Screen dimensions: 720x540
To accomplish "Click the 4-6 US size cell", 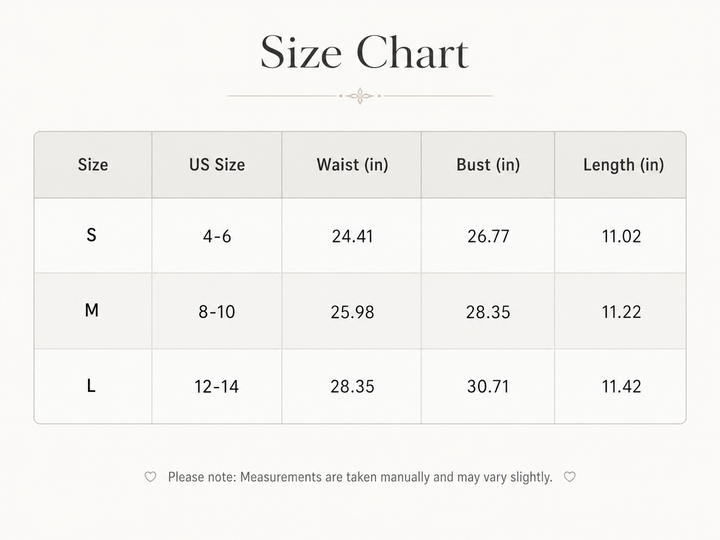I will pyautogui.click(x=217, y=236).
